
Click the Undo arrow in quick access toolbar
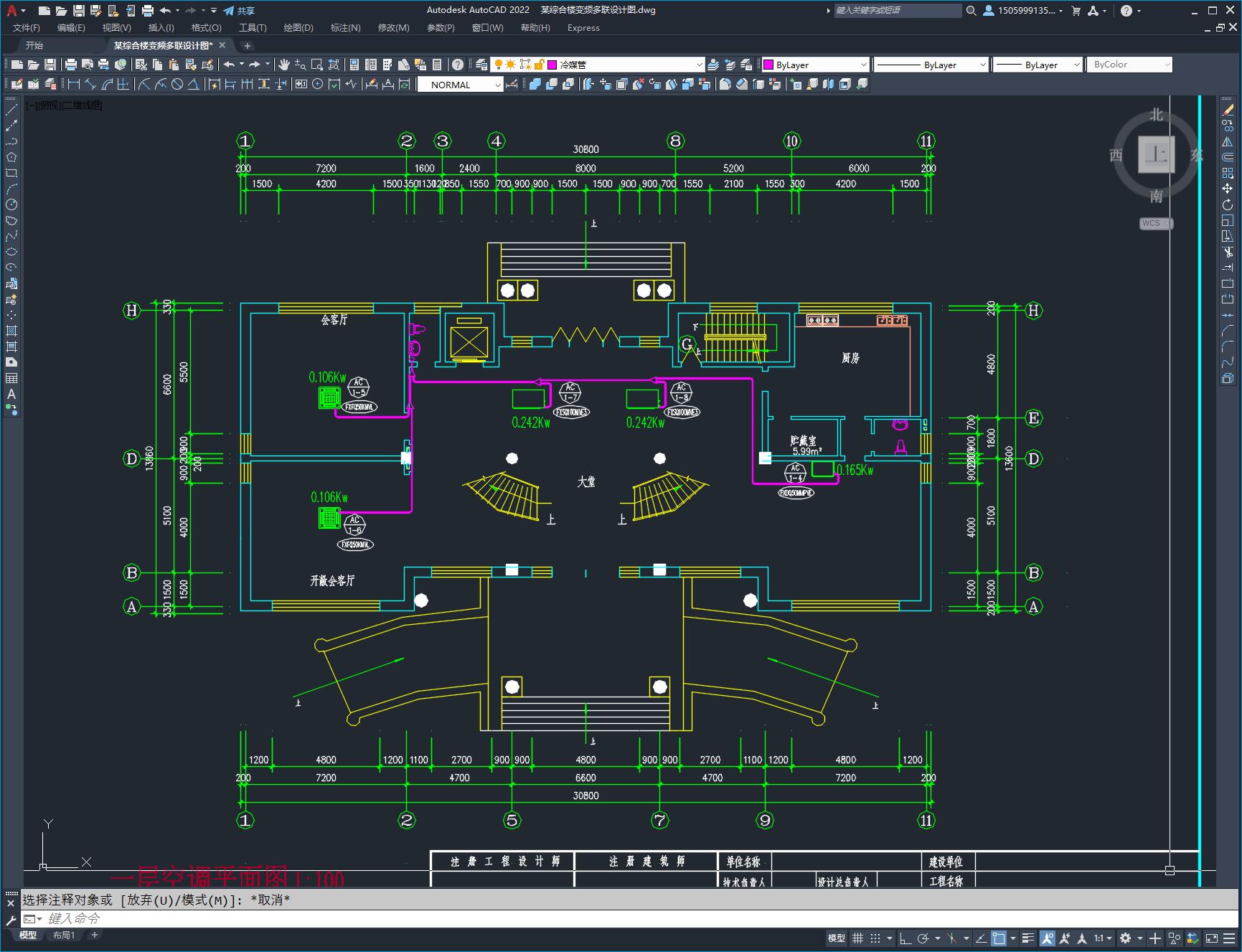tap(165, 11)
